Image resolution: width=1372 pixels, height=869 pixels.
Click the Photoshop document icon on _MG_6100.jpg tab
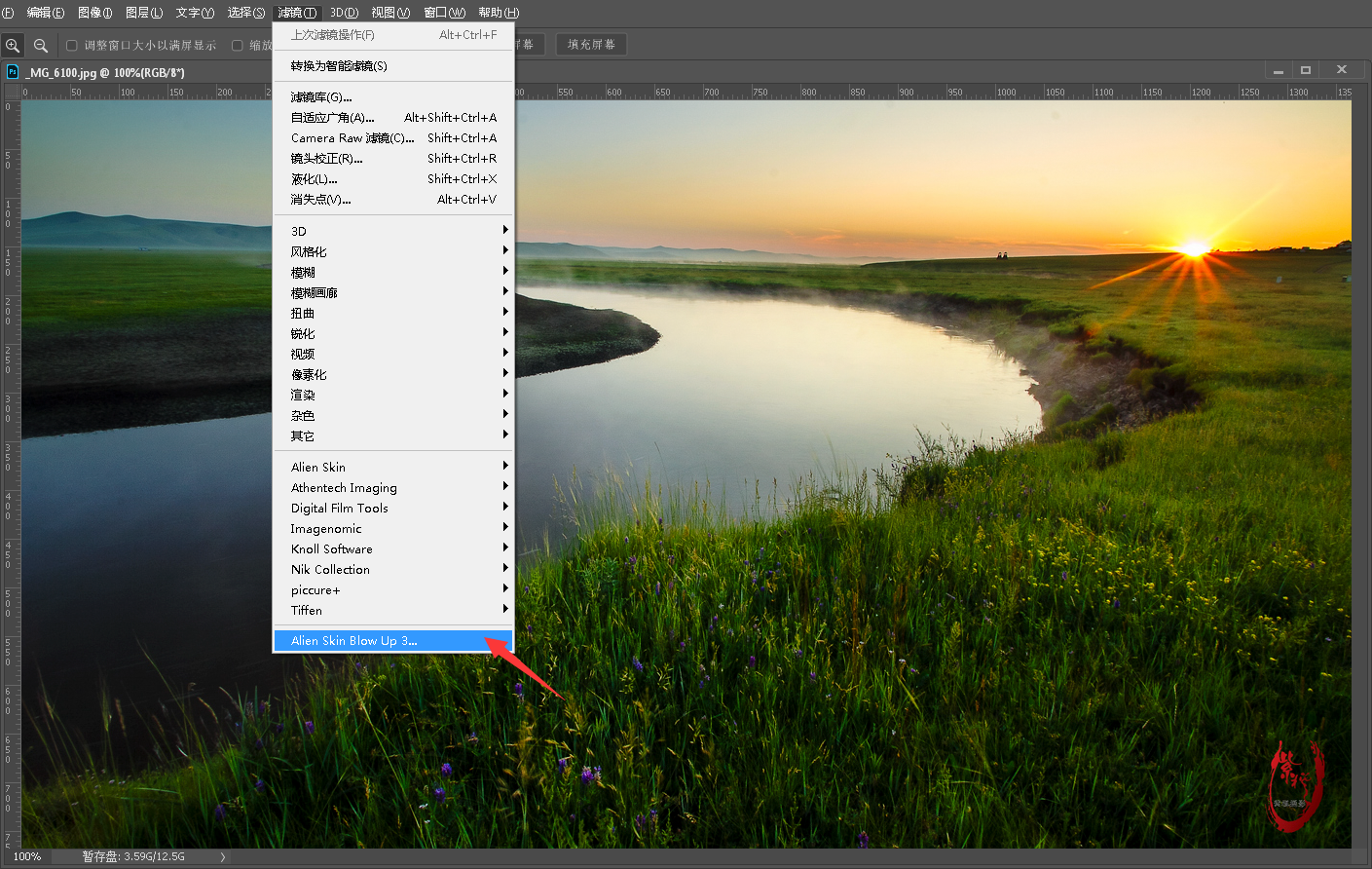tap(13, 72)
